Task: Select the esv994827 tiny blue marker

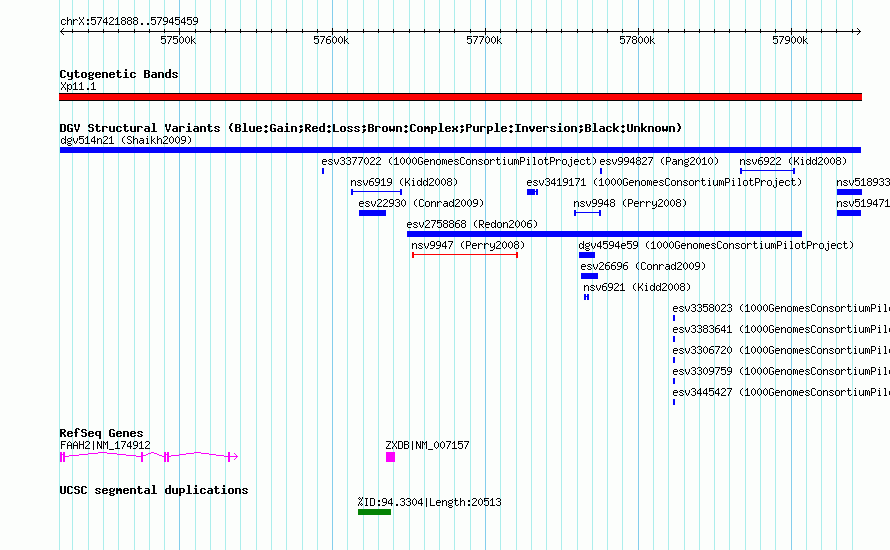Action: click(x=601, y=171)
